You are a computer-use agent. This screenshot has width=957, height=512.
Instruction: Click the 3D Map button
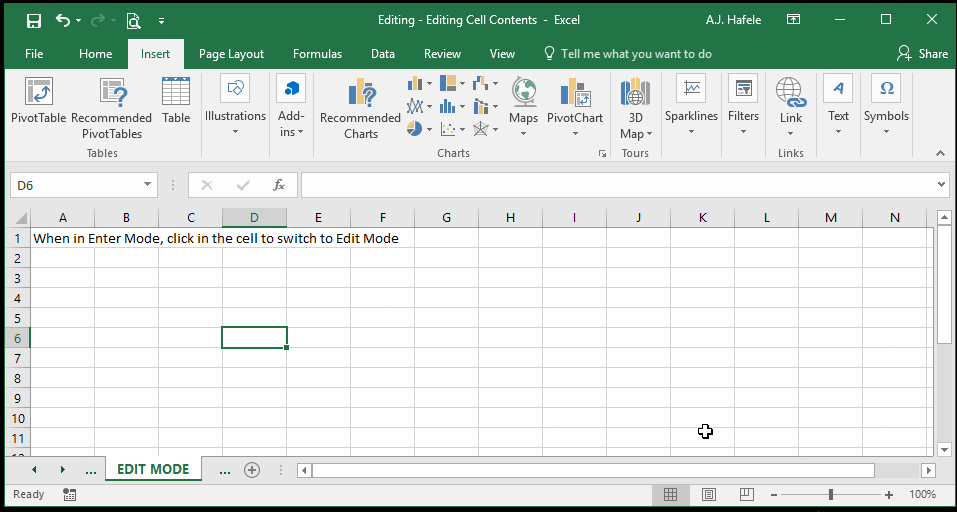635,107
